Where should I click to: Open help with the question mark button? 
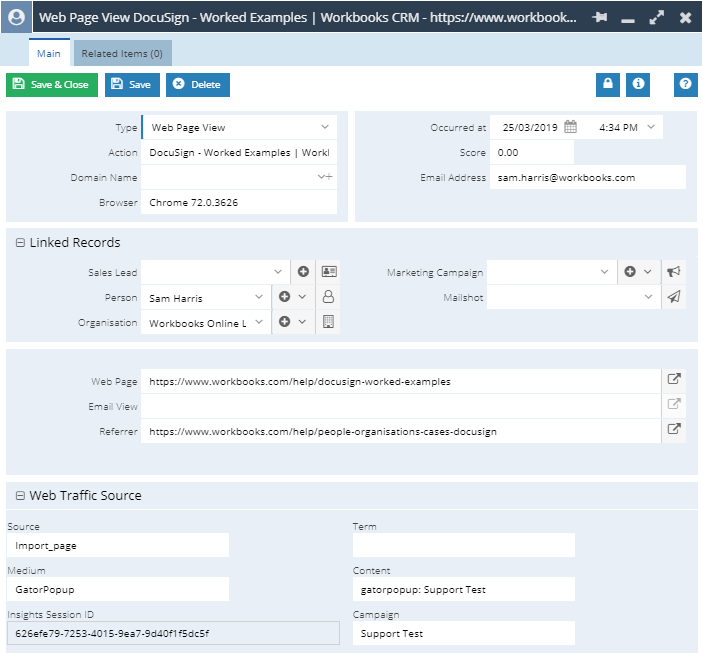click(685, 84)
